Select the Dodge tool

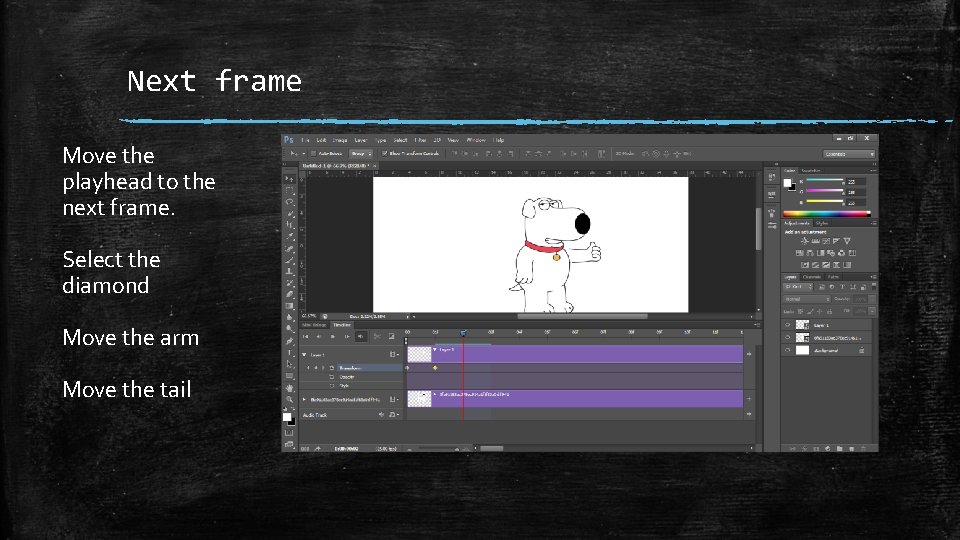click(x=290, y=329)
